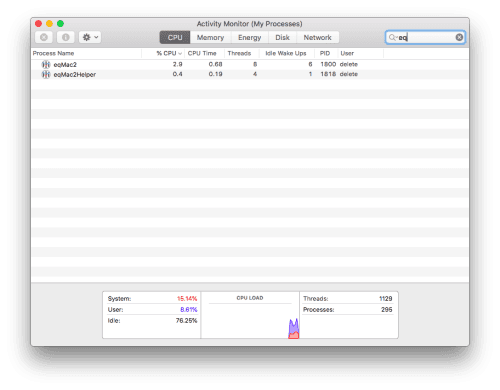Click CPU Time 0.68 cell
The image size is (500, 390).
click(215, 64)
